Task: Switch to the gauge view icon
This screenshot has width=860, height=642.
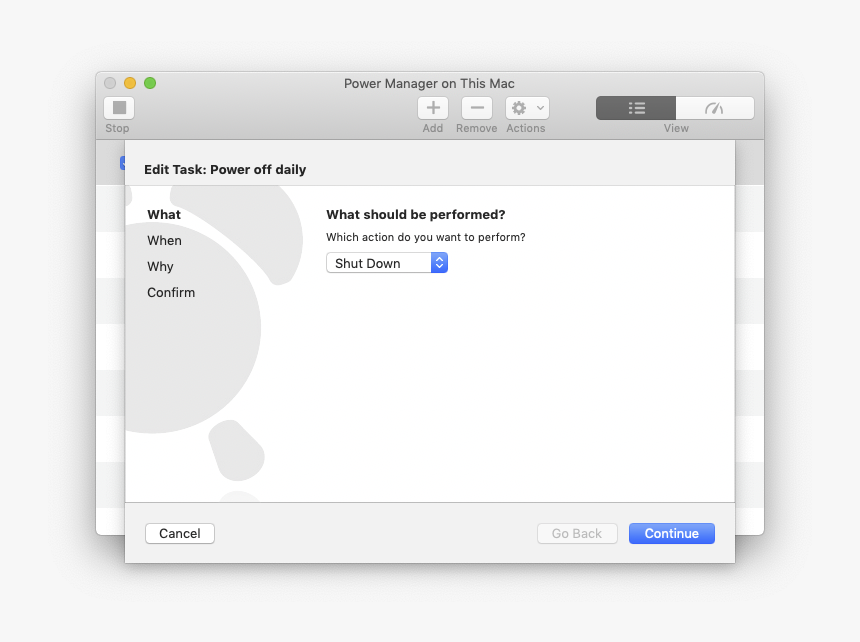Action: [x=714, y=108]
